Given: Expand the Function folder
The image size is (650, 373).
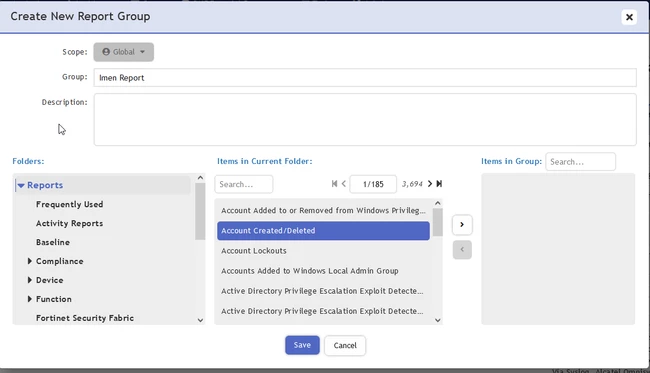Looking at the screenshot, I should pyautogui.click(x=29, y=299).
